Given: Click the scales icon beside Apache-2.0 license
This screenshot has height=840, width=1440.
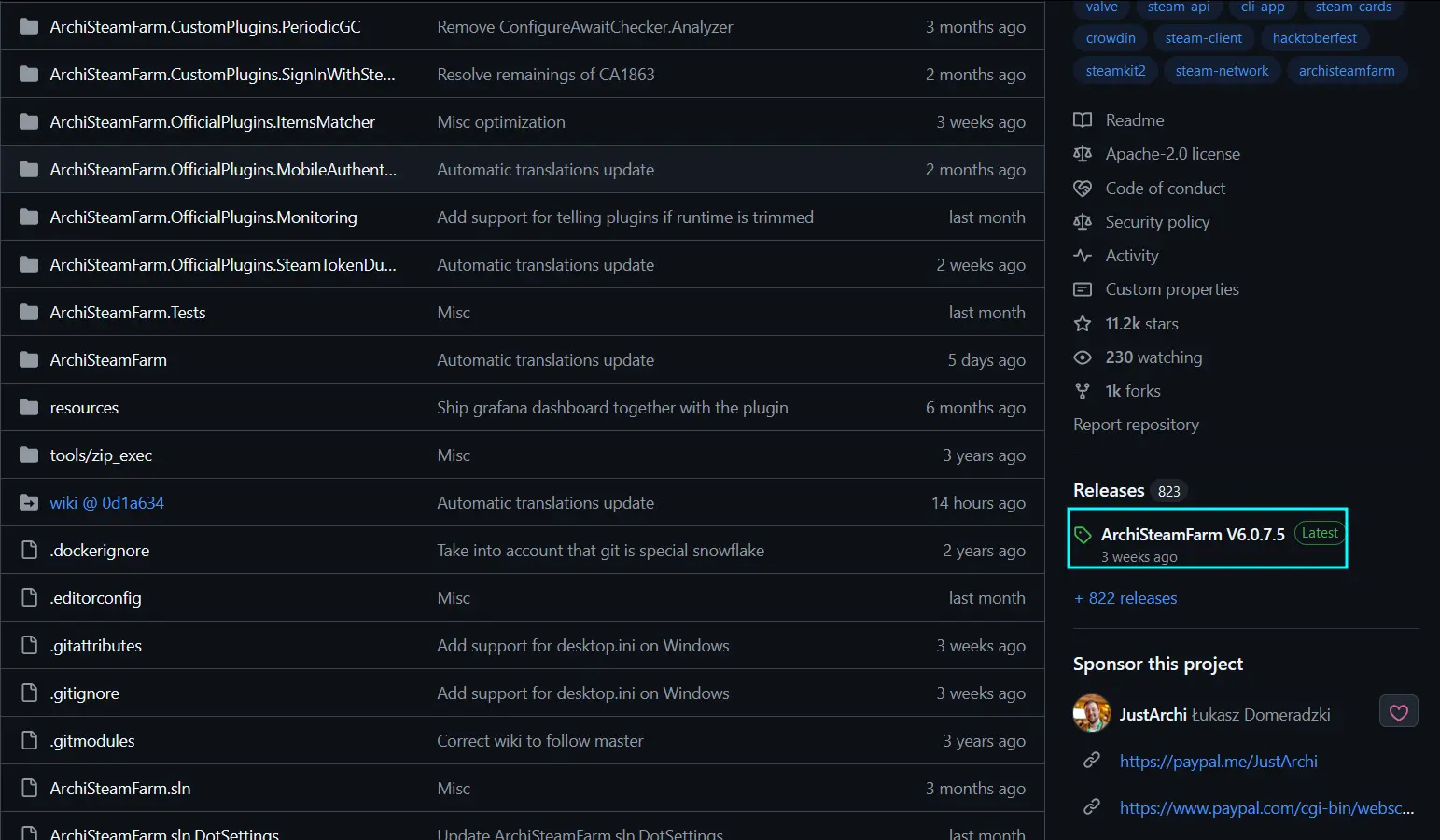Looking at the screenshot, I should point(1083,154).
